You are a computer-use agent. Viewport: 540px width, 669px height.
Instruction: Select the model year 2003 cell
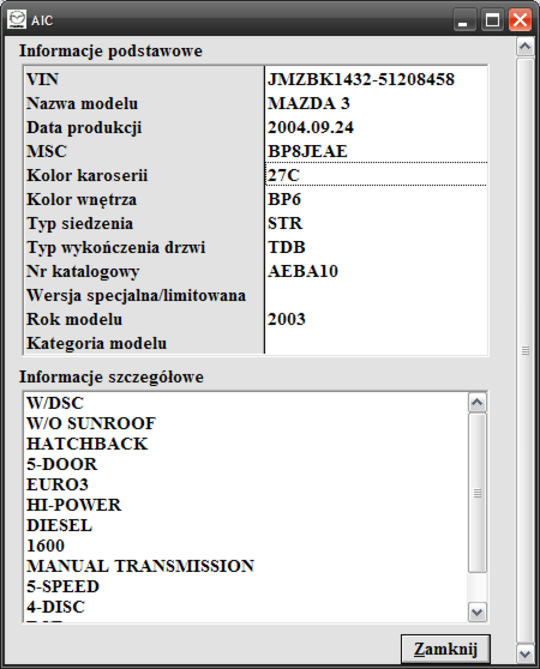376,319
